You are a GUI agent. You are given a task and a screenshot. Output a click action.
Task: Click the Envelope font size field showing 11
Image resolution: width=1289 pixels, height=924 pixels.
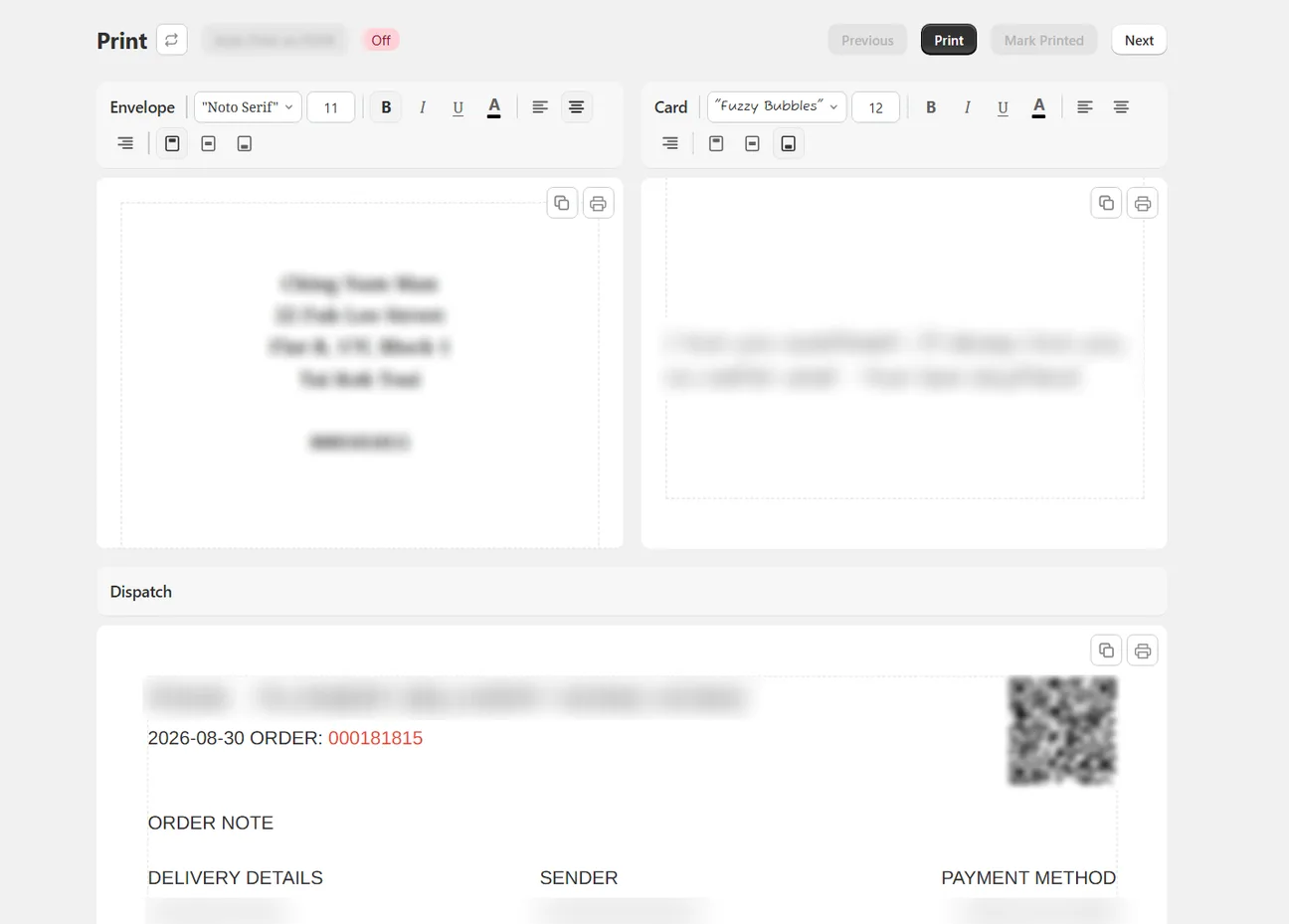coord(331,107)
